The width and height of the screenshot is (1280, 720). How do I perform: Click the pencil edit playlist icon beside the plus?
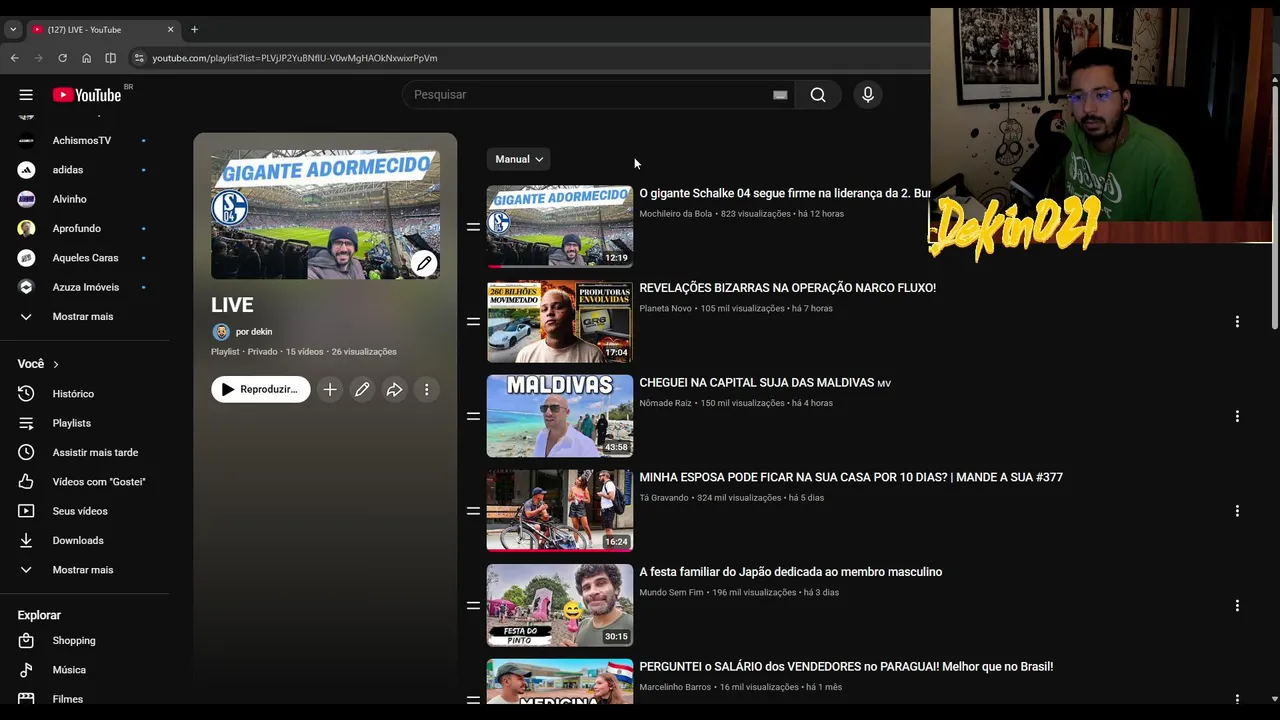362,389
